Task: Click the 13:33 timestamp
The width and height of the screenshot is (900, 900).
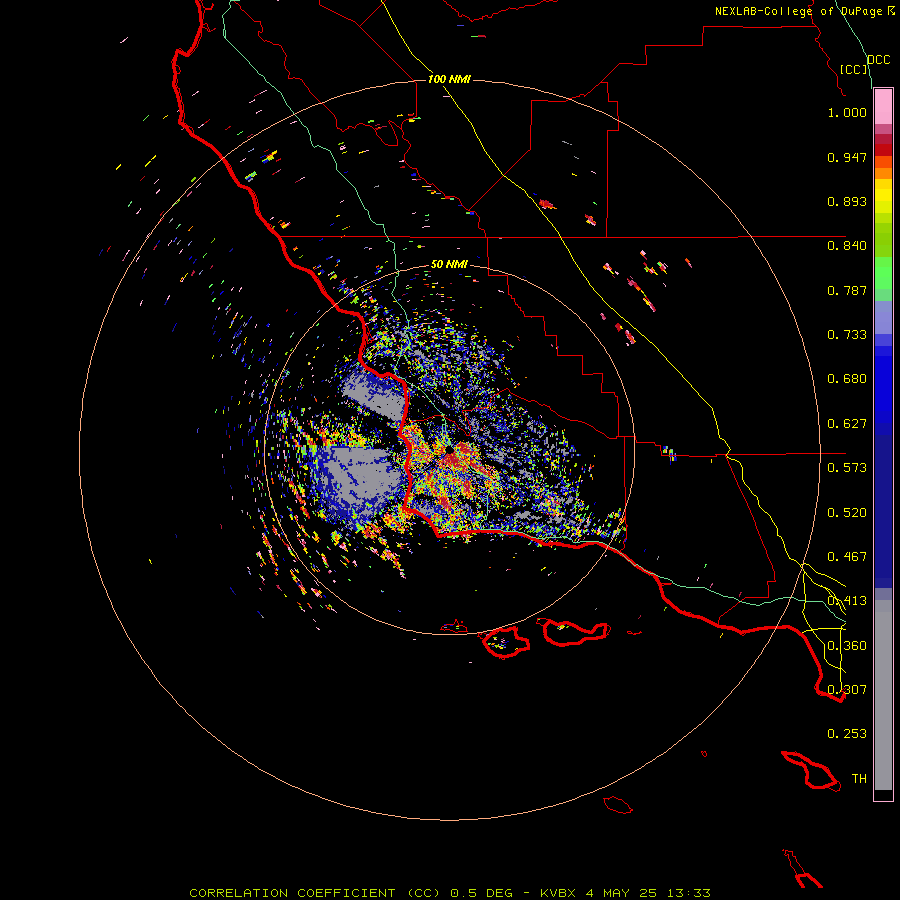Action: click(689, 893)
